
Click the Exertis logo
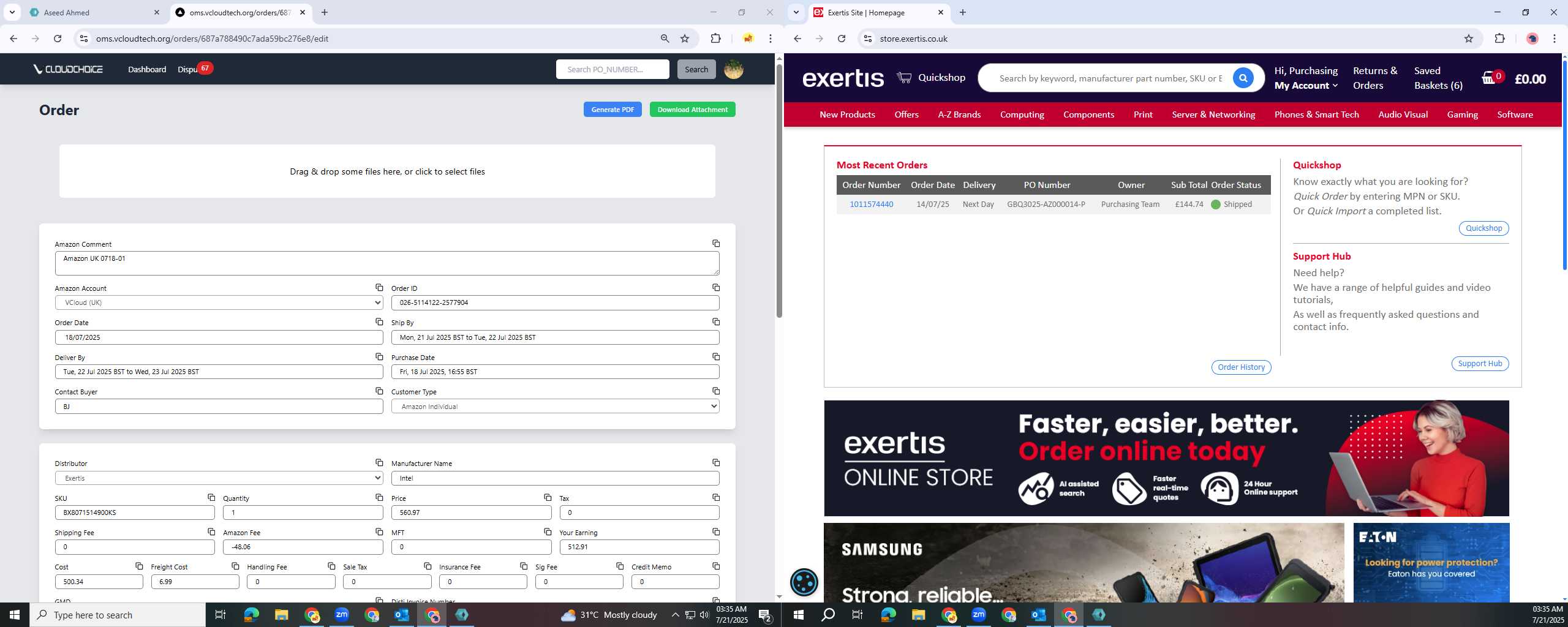[843, 78]
